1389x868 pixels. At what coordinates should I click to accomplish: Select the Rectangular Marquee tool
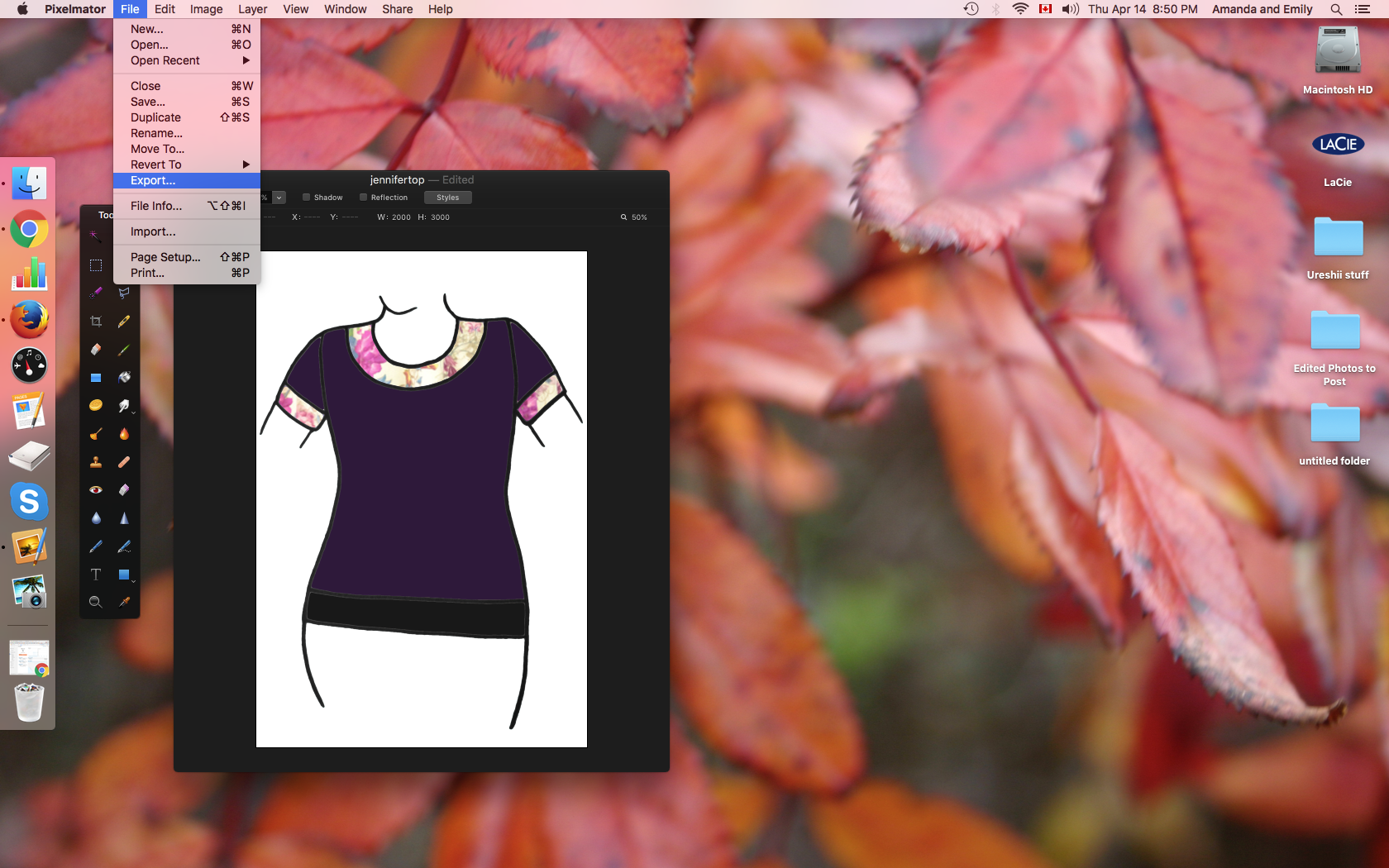96,265
